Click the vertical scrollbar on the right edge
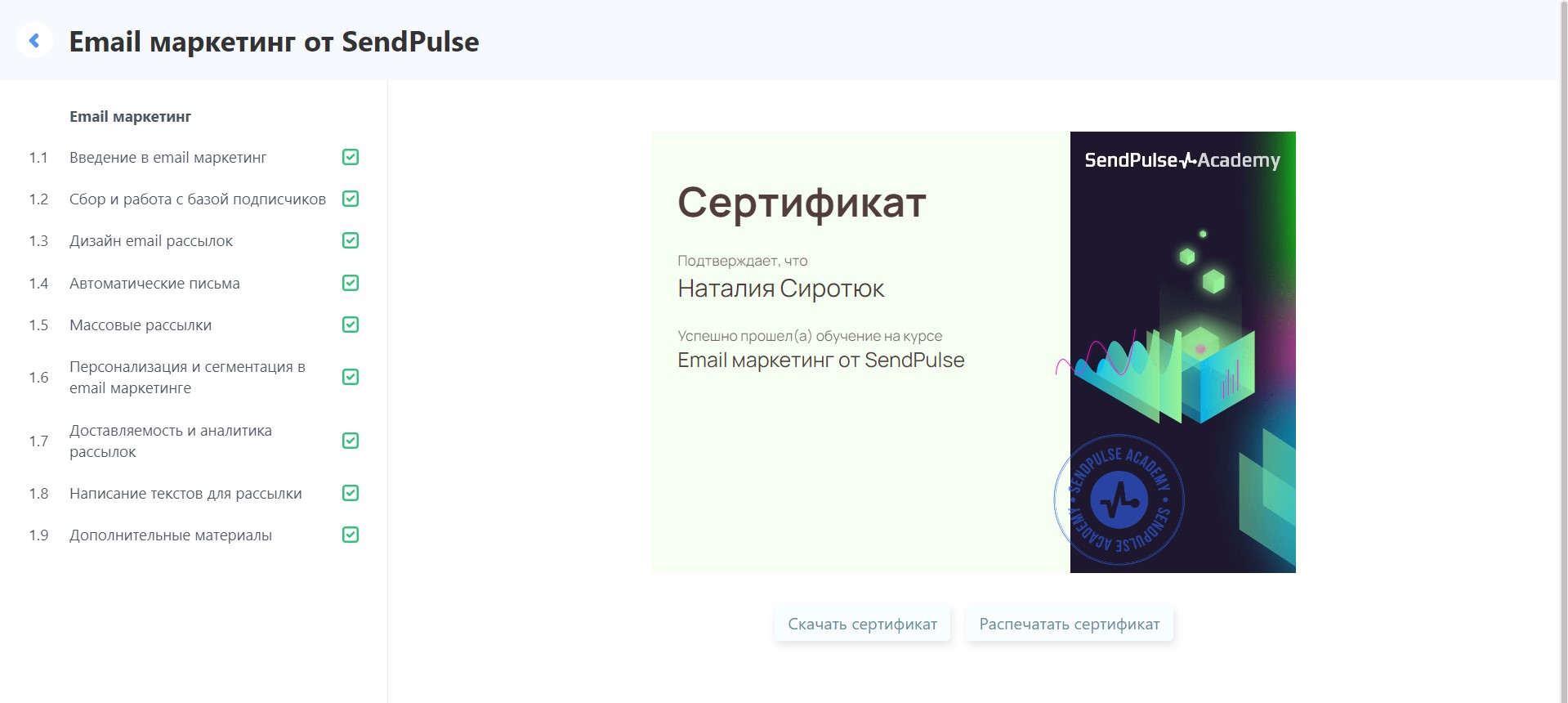This screenshot has width=1568, height=703. (x=1564, y=351)
